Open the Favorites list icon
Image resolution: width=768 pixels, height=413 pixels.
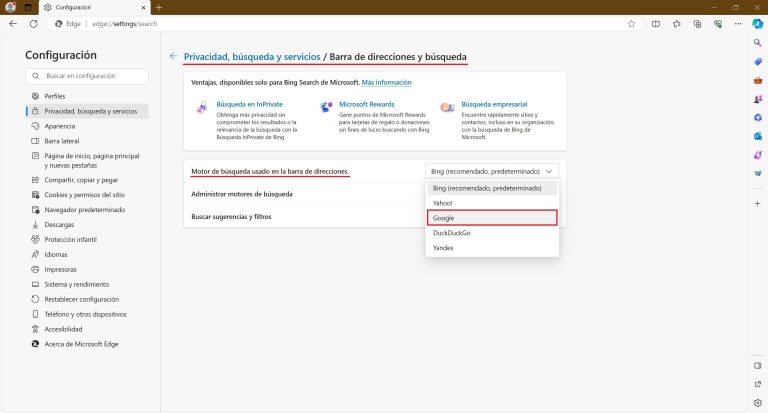pos(676,24)
